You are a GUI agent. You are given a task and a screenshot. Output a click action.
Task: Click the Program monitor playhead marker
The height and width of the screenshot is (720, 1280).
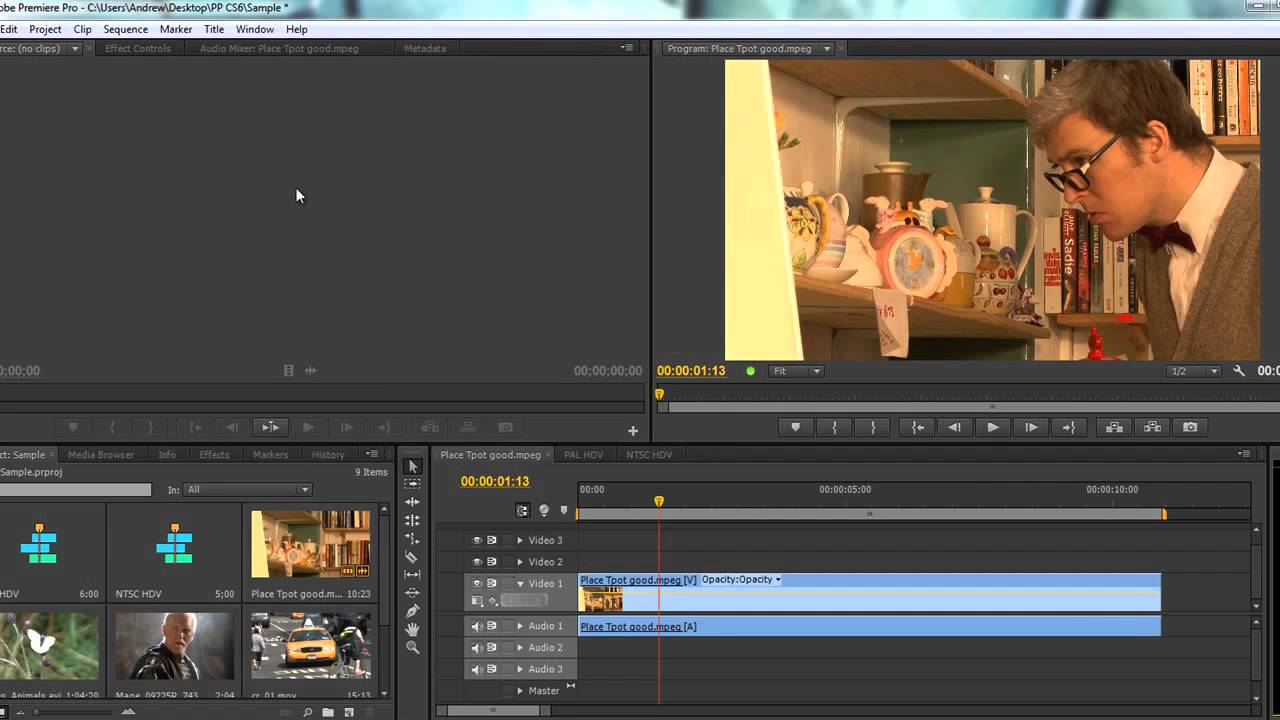coord(659,394)
